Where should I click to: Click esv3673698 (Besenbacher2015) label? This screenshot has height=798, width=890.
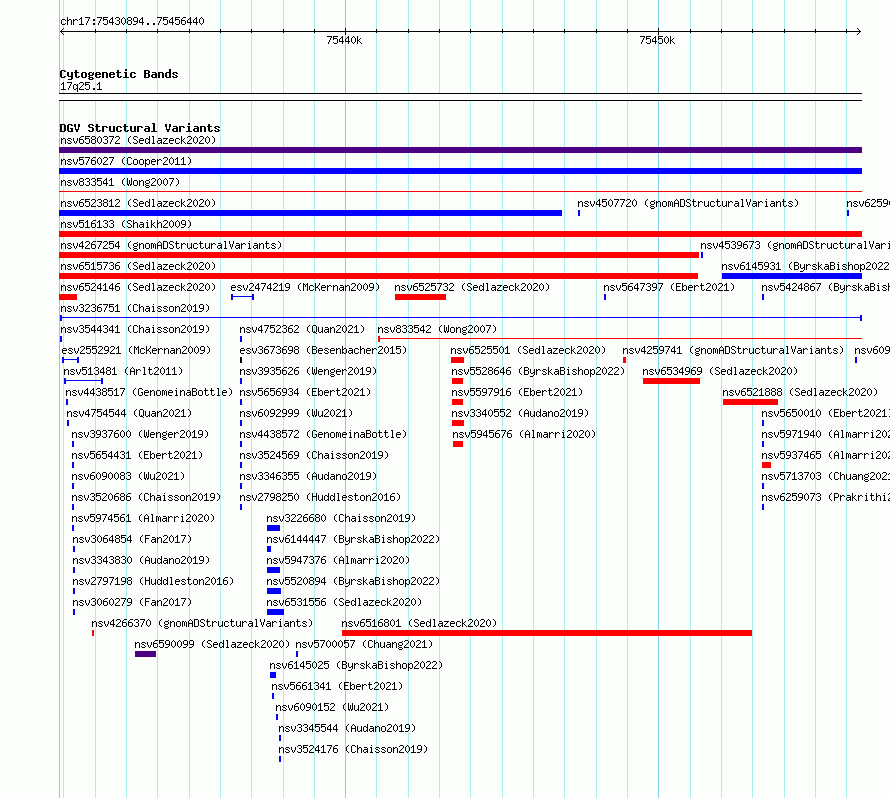(324, 350)
